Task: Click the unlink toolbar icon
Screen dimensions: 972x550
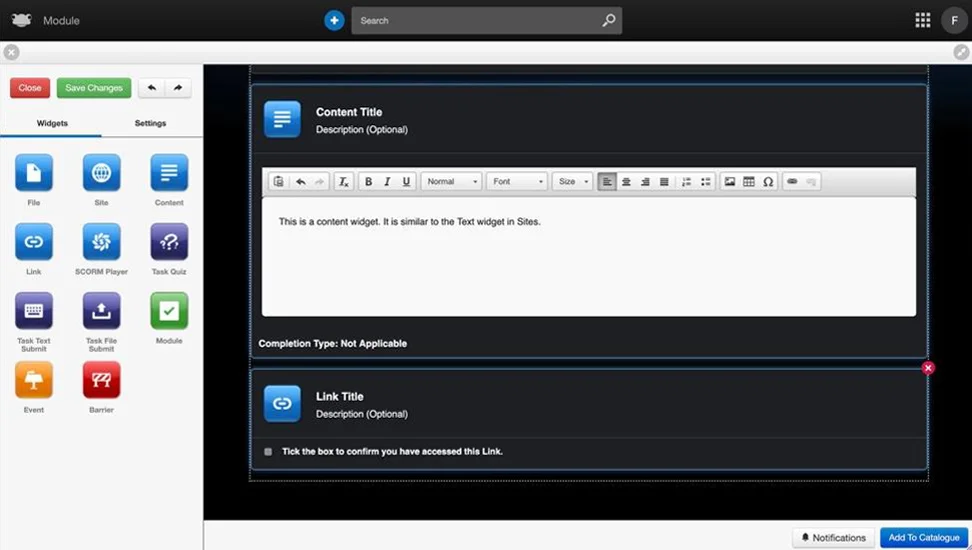Action: [811, 182]
